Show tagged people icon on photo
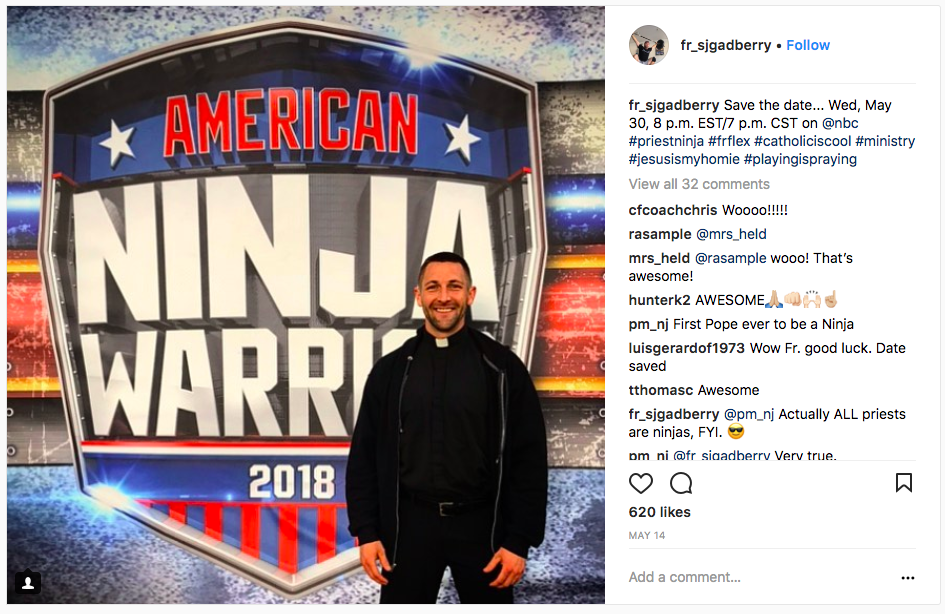This screenshot has width=945, height=614. 28,583
